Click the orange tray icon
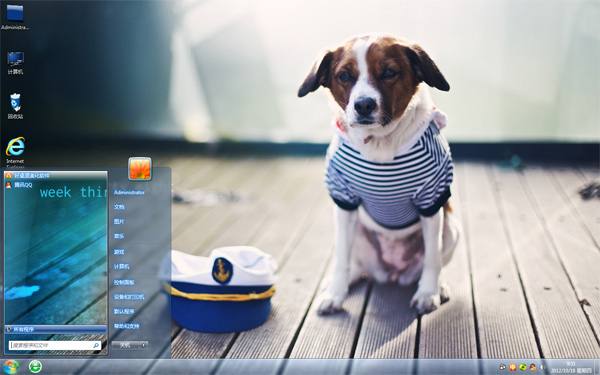The image size is (600, 375). [x=513, y=367]
